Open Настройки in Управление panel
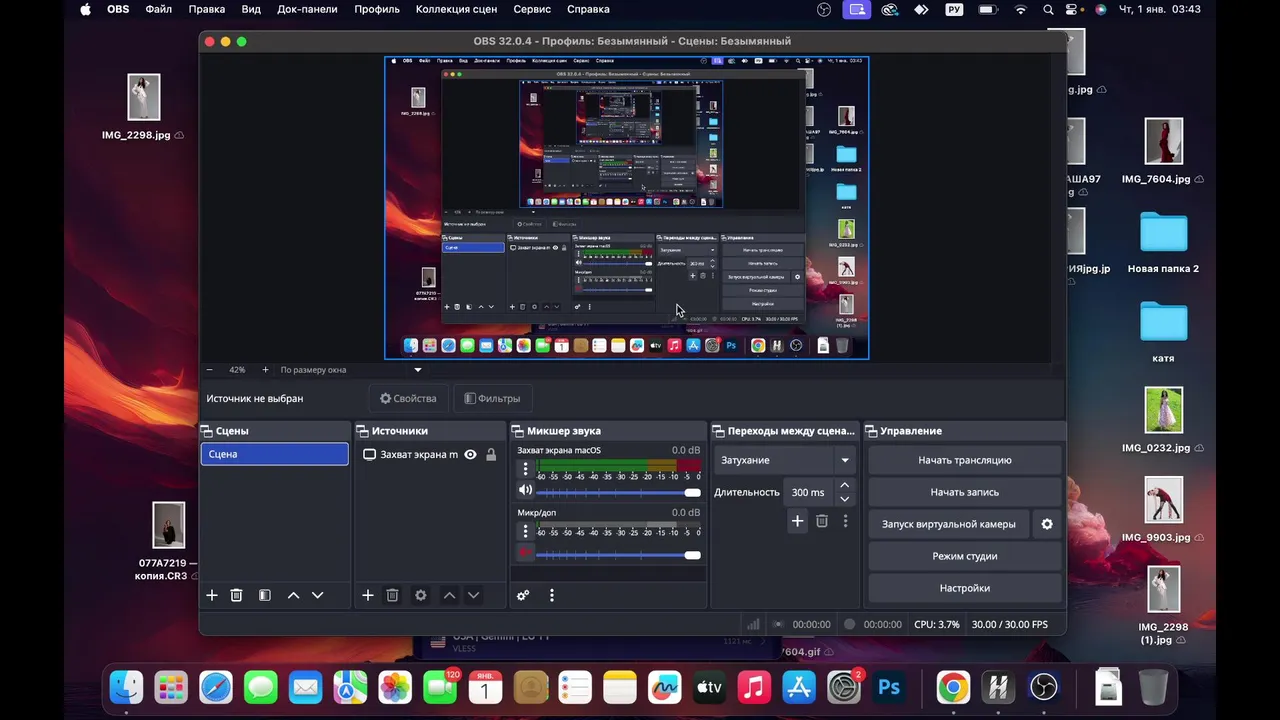The height and width of the screenshot is (720, 1280). point(965,588)
